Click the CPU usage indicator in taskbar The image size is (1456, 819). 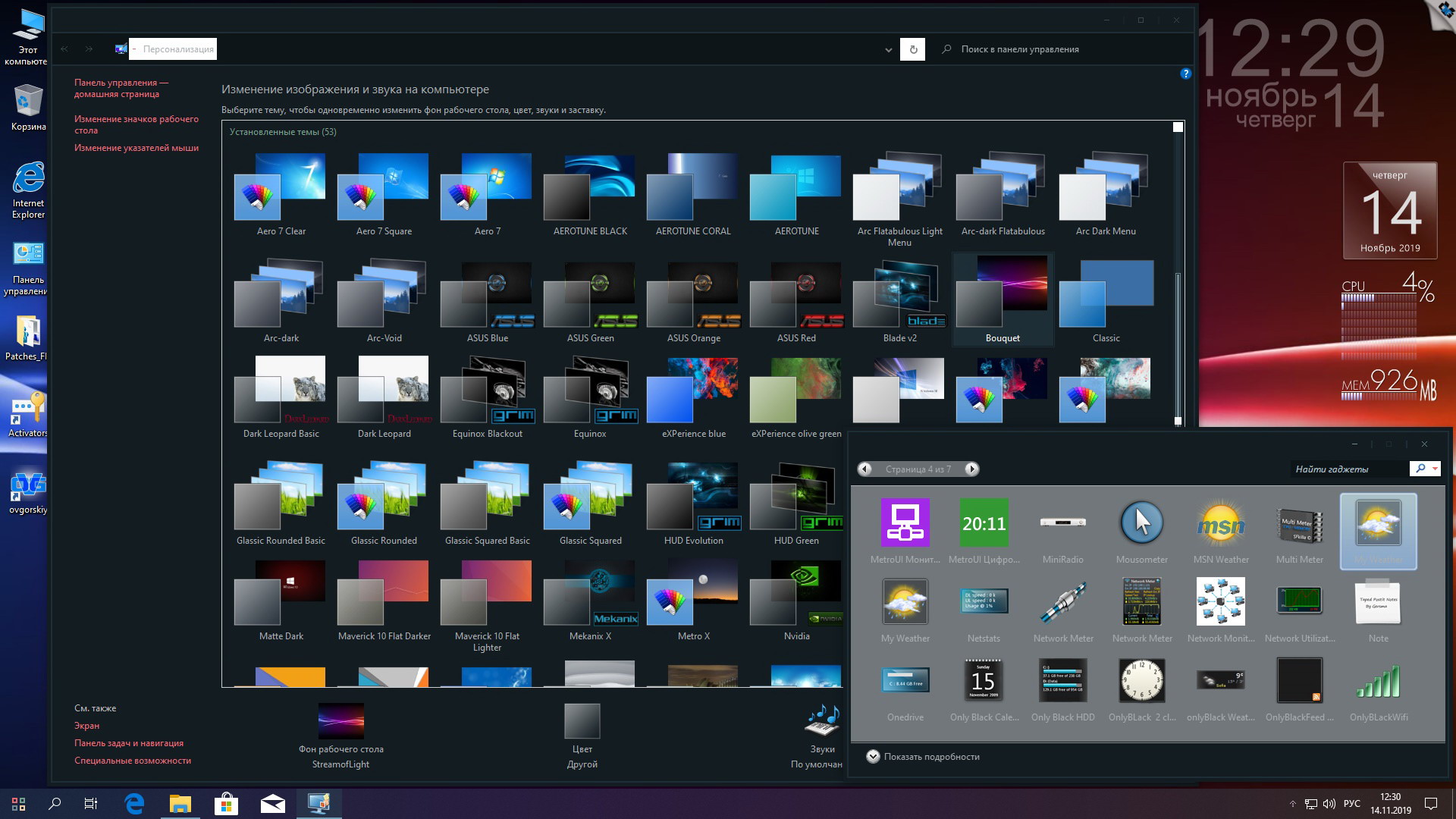coord(1385,300)
